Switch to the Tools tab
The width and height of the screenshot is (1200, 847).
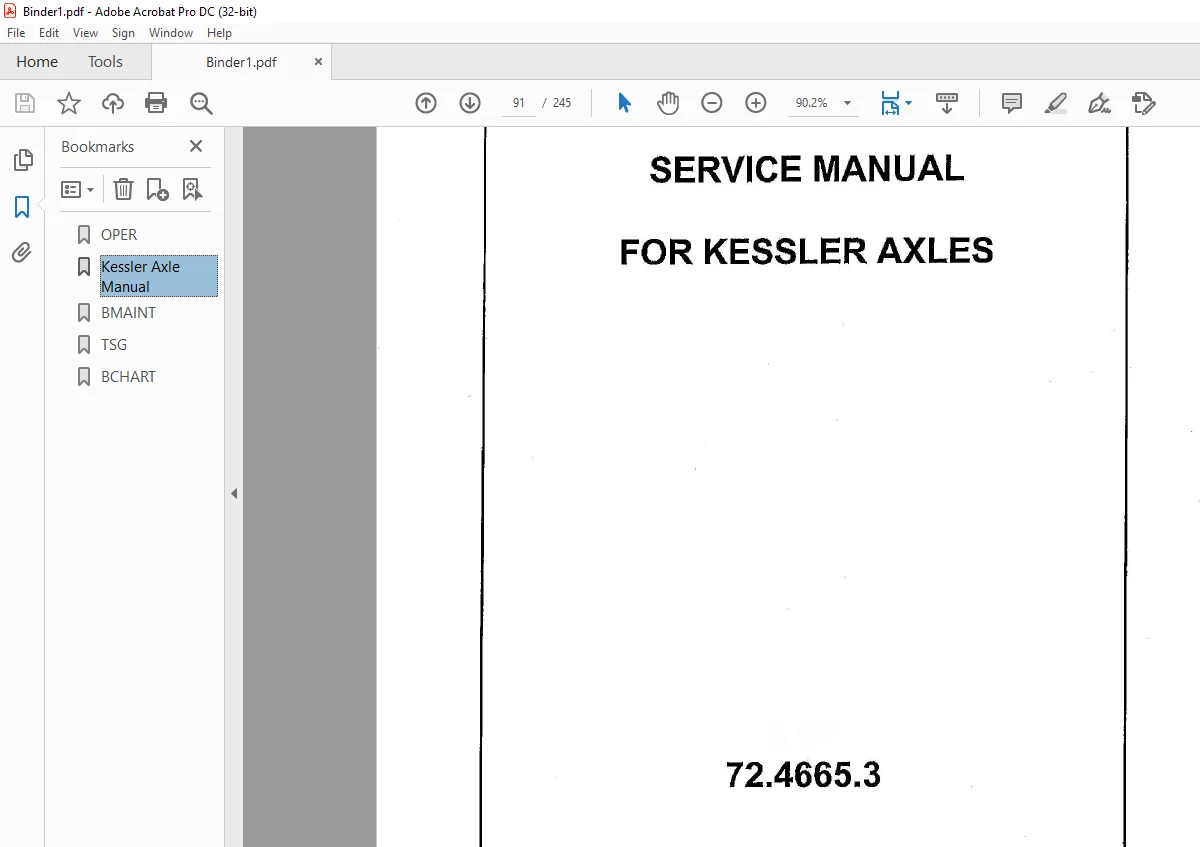(105, 62)
